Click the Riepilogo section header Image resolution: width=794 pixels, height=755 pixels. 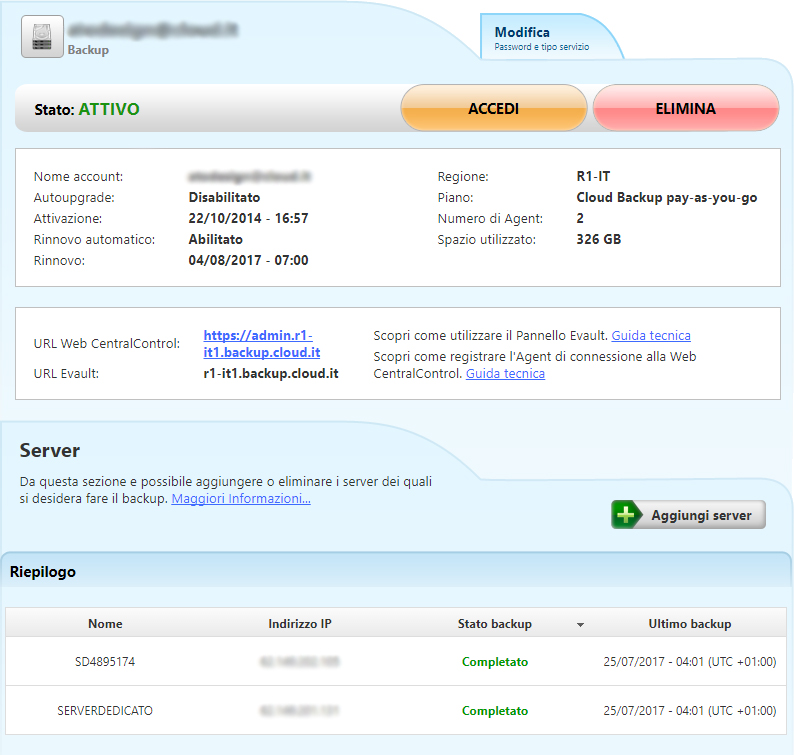[x=43, y=573]
